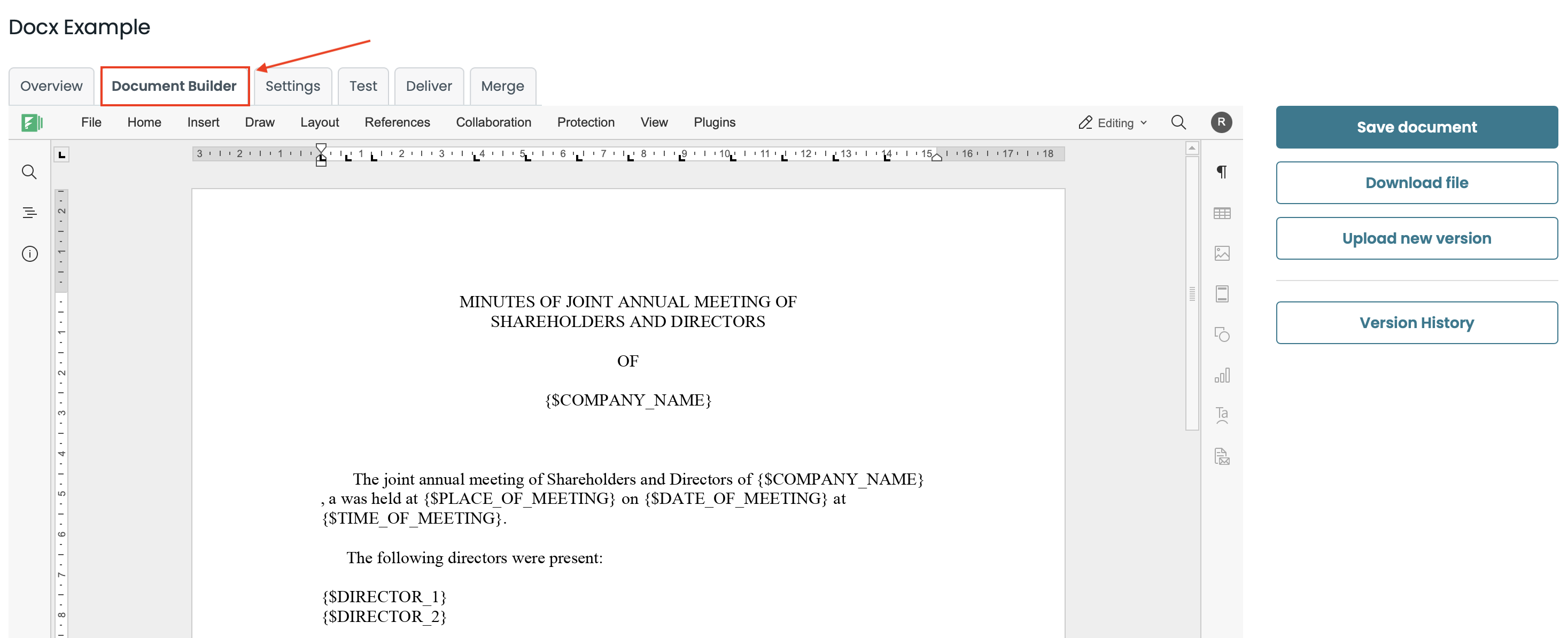1568x638 pixels.
Task: Open the File menu
Action: tap(91, 122)
